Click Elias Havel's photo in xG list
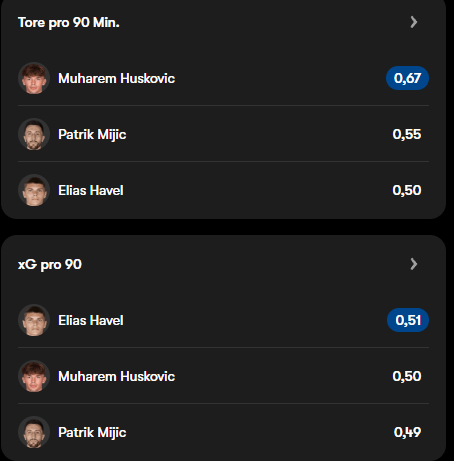454x461 pixels. point(34,320)
